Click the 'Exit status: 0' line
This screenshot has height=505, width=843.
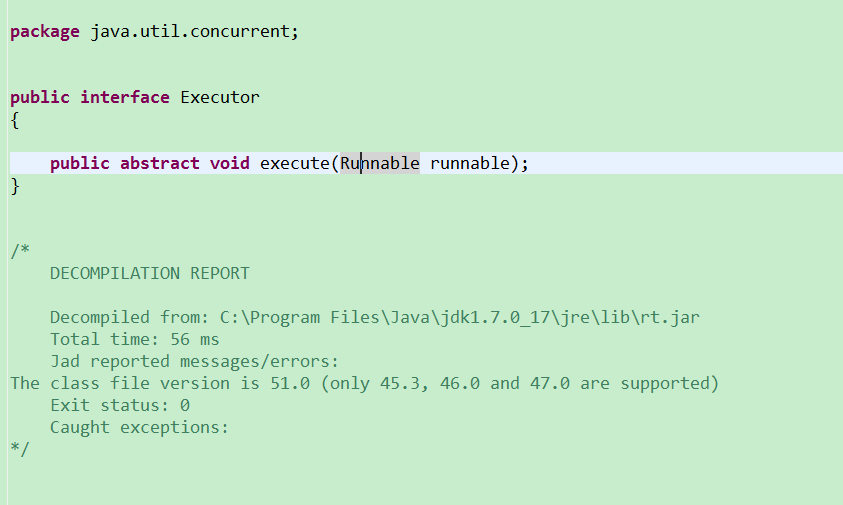(x=120, y=405)
